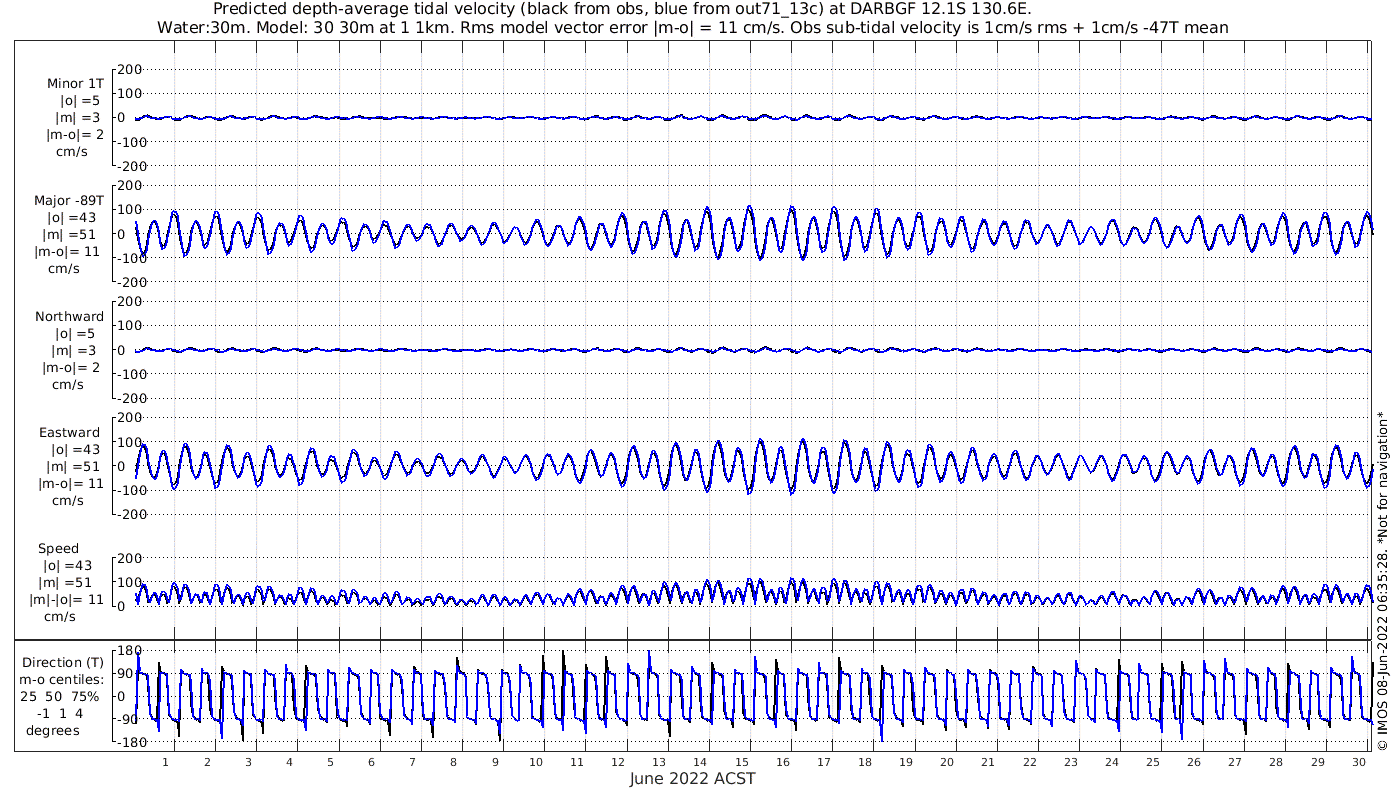Click day 23 on the date axis

[1070, 762]
